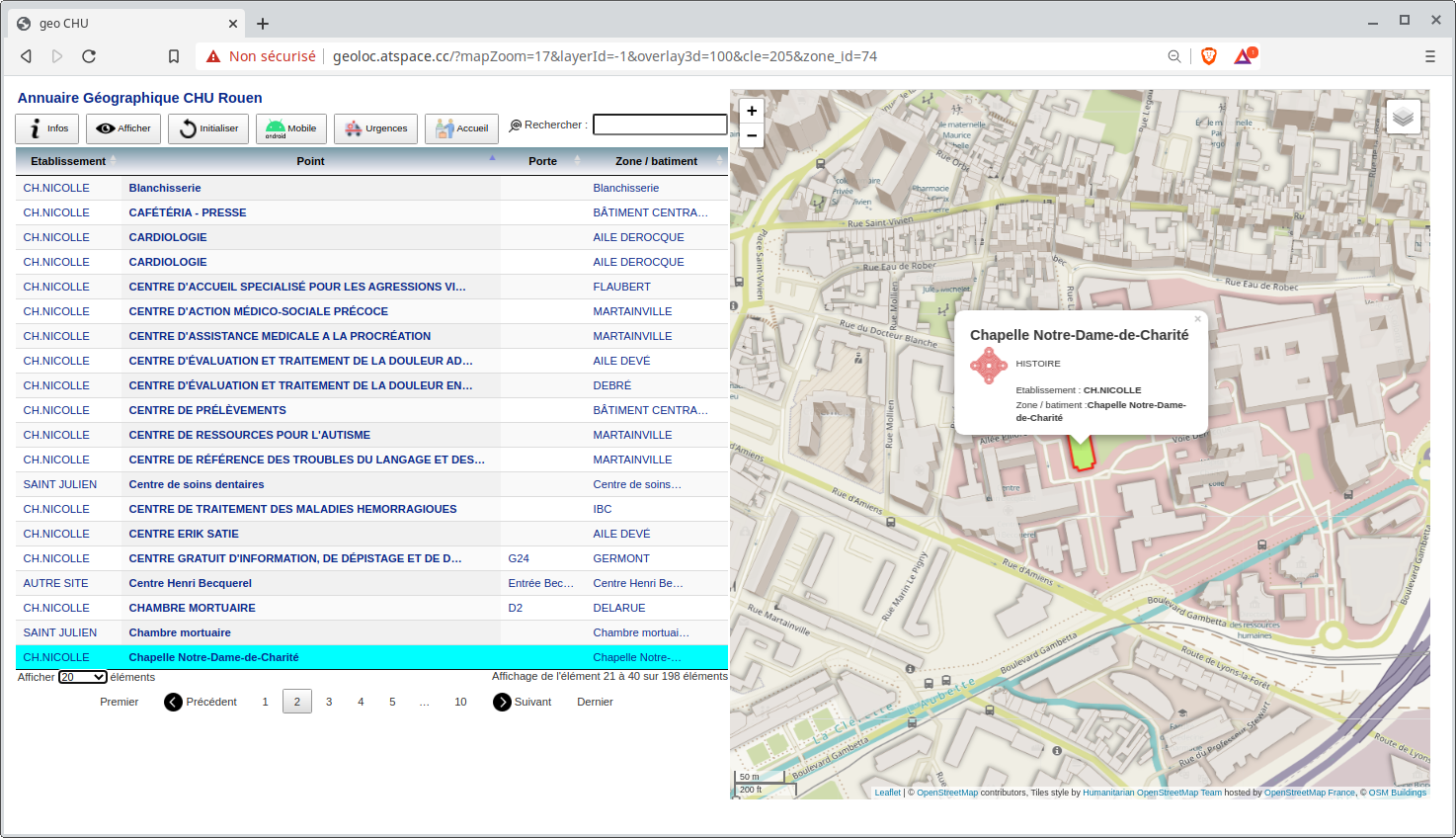The image size is (1456, 838).
Task: Click Annuaire Géographique CHU Rouen title
Action: coord(139,98)
